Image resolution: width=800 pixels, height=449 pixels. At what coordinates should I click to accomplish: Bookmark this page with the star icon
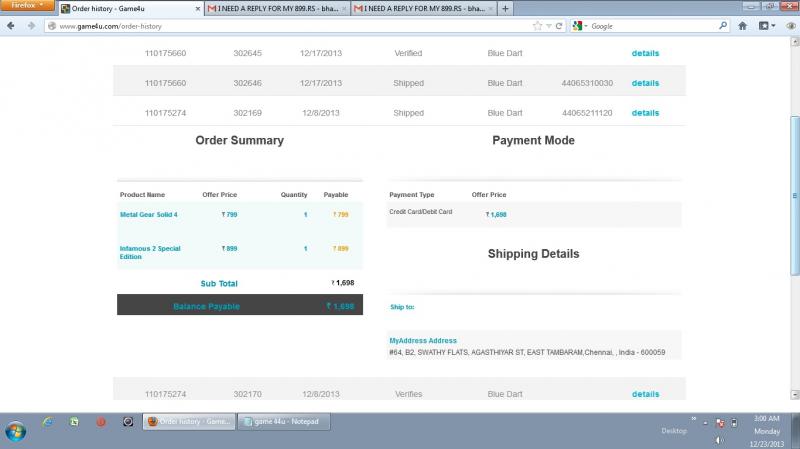point(537,26)
